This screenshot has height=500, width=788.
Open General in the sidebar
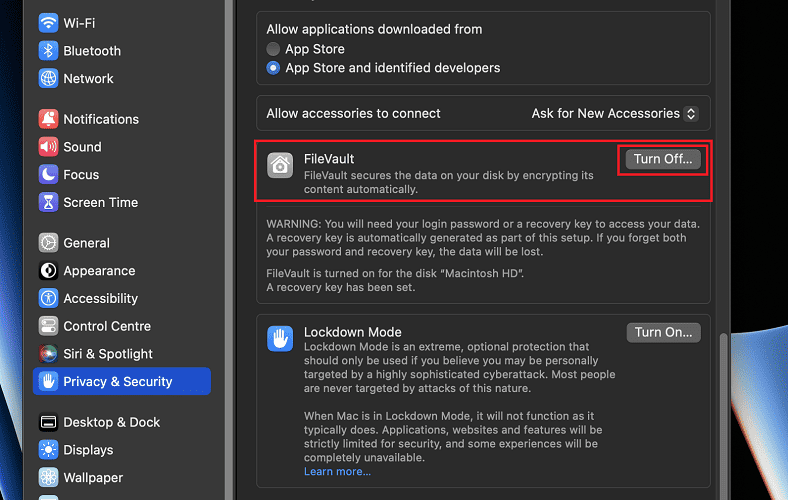[86, 243]
